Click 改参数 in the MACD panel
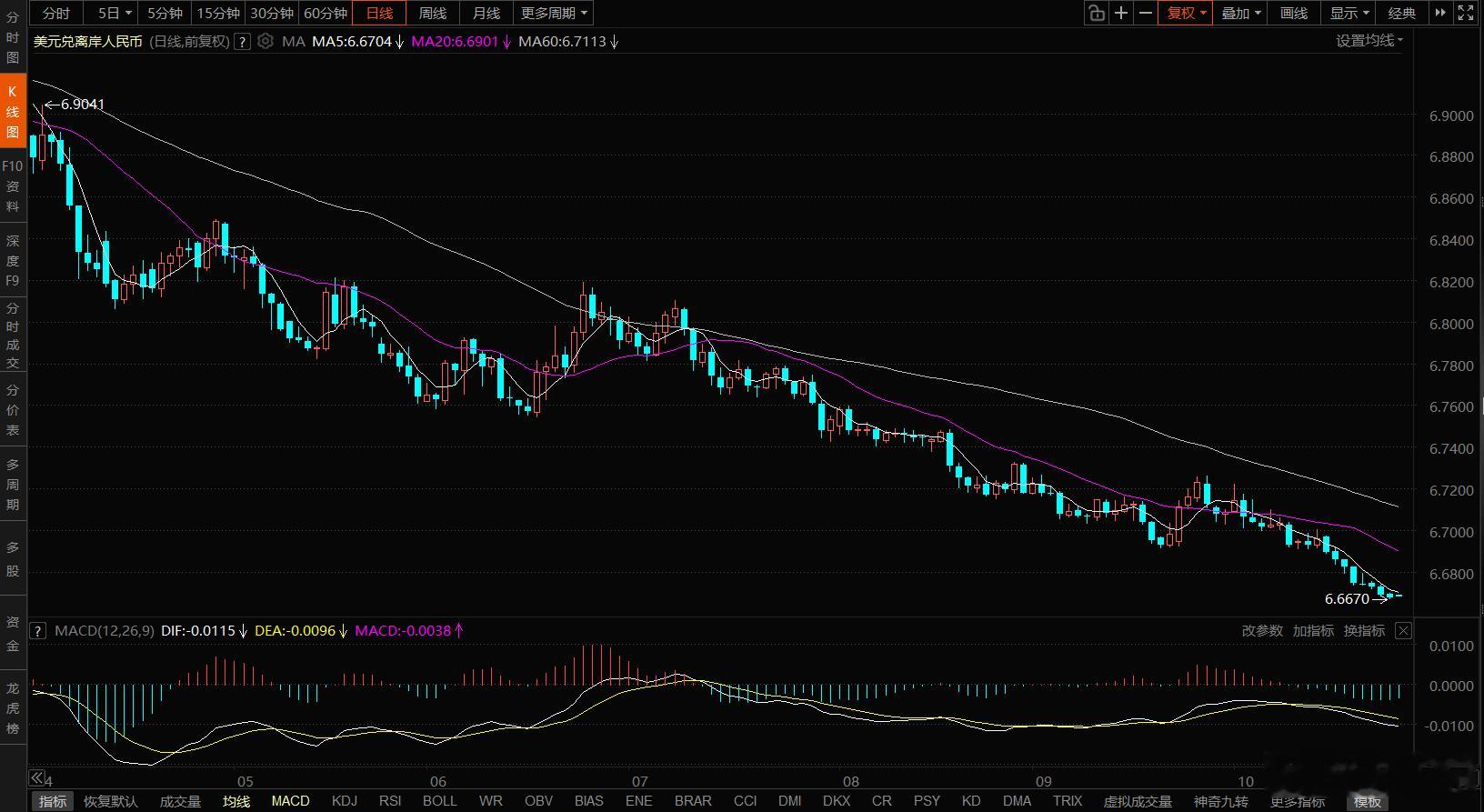 point(1262,630)
